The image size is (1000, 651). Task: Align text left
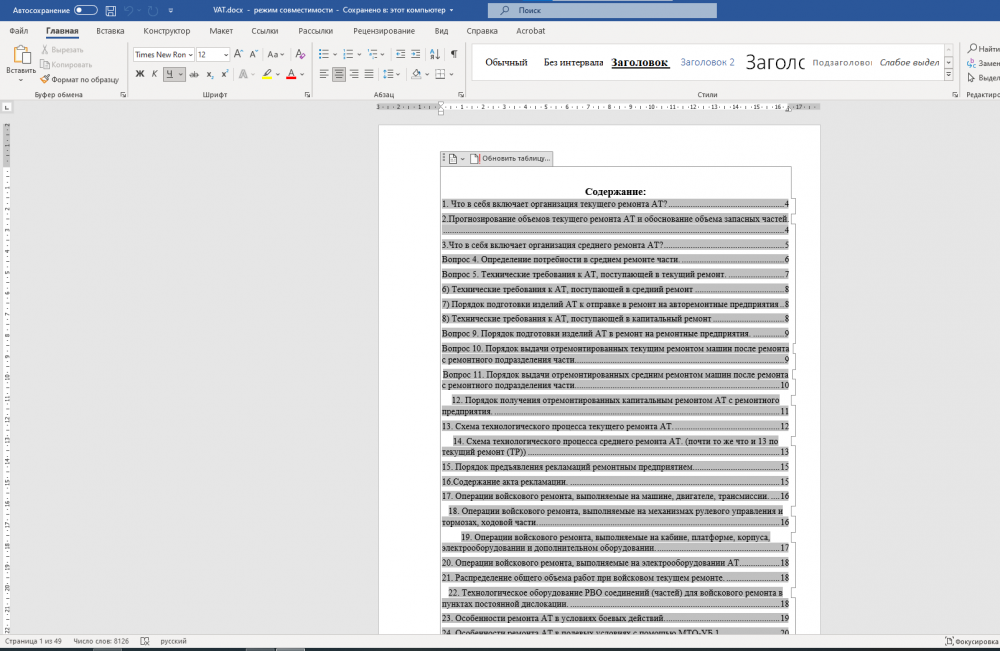324,74
